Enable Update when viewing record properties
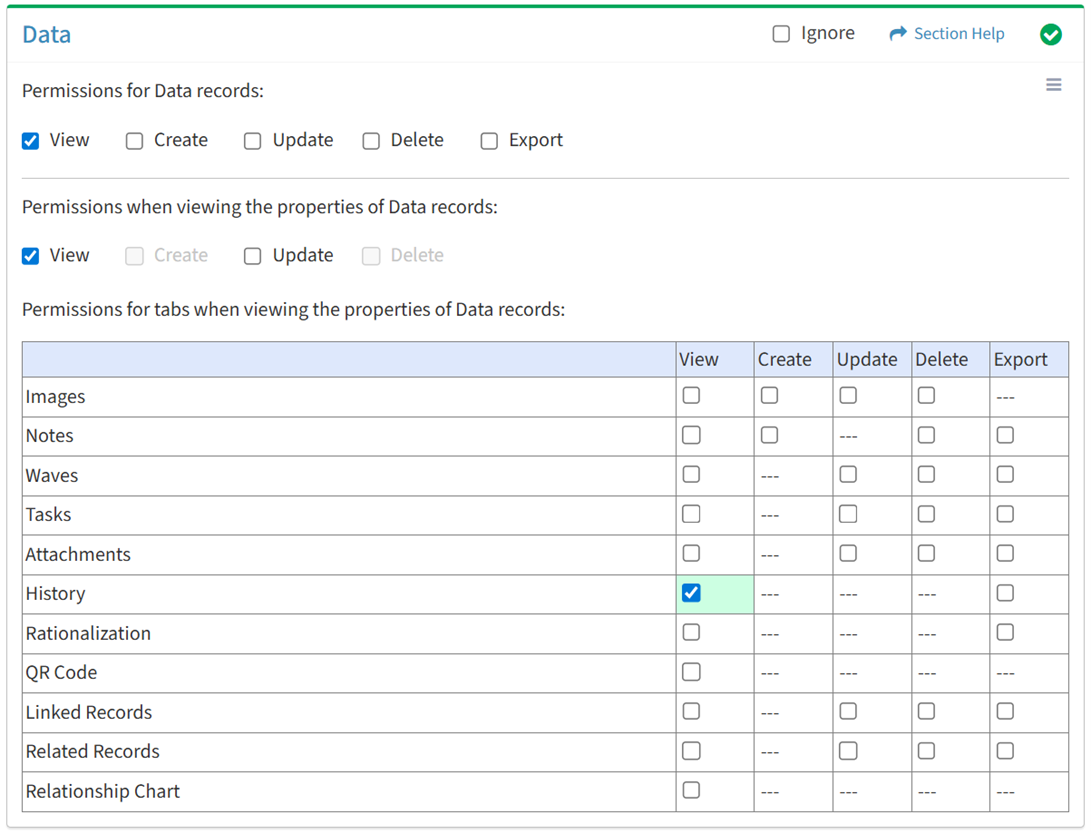The image size is (1091, 834). click(x=253, y=256)
